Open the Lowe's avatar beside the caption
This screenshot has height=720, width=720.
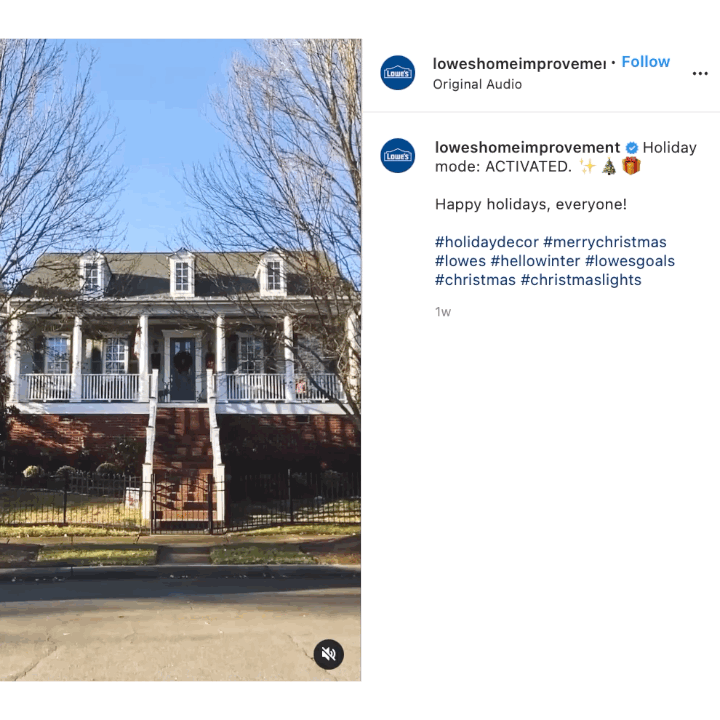[398, 155]
